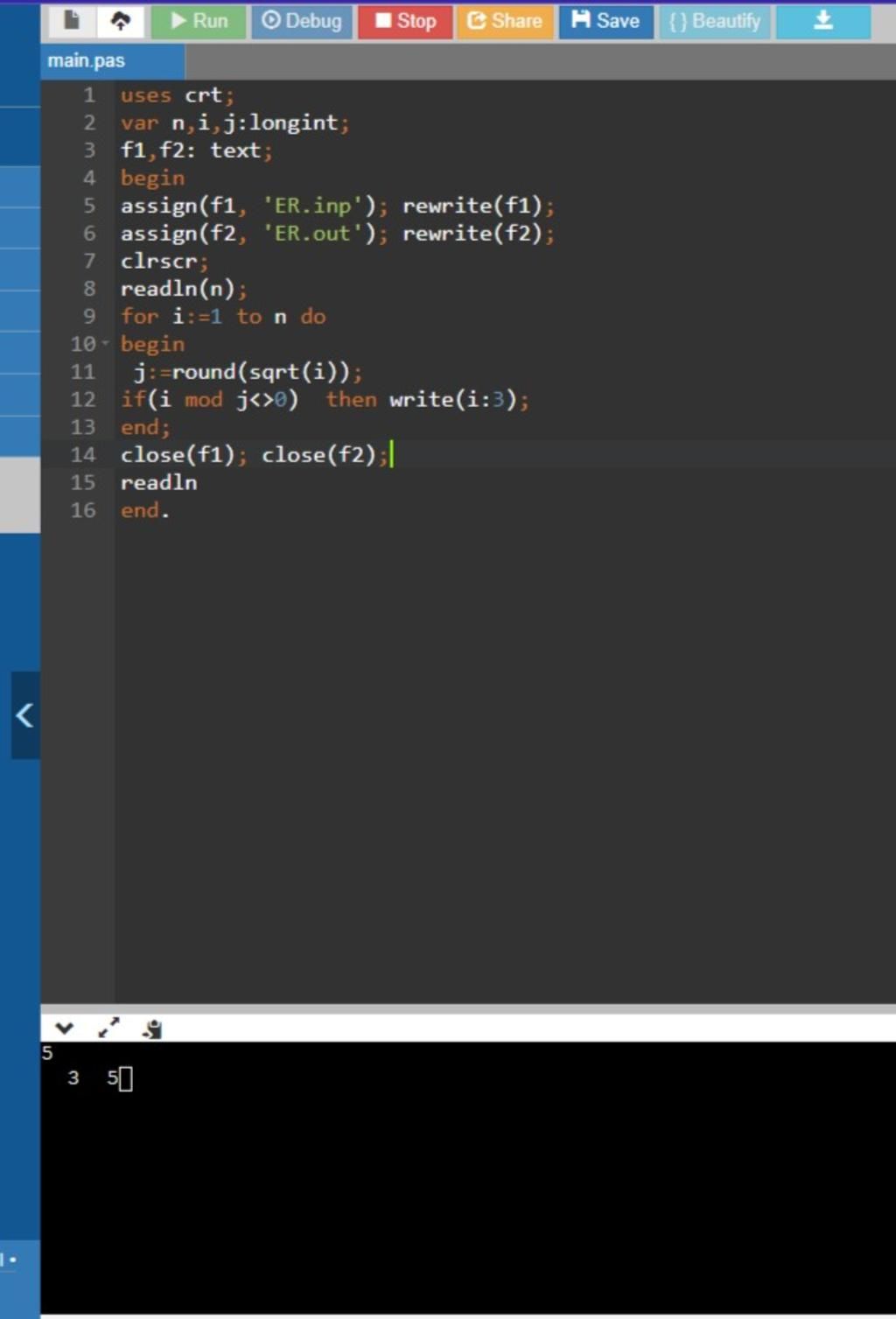
Task: Click 'close(f1);' on line 14
Action: tap(184, 455)
